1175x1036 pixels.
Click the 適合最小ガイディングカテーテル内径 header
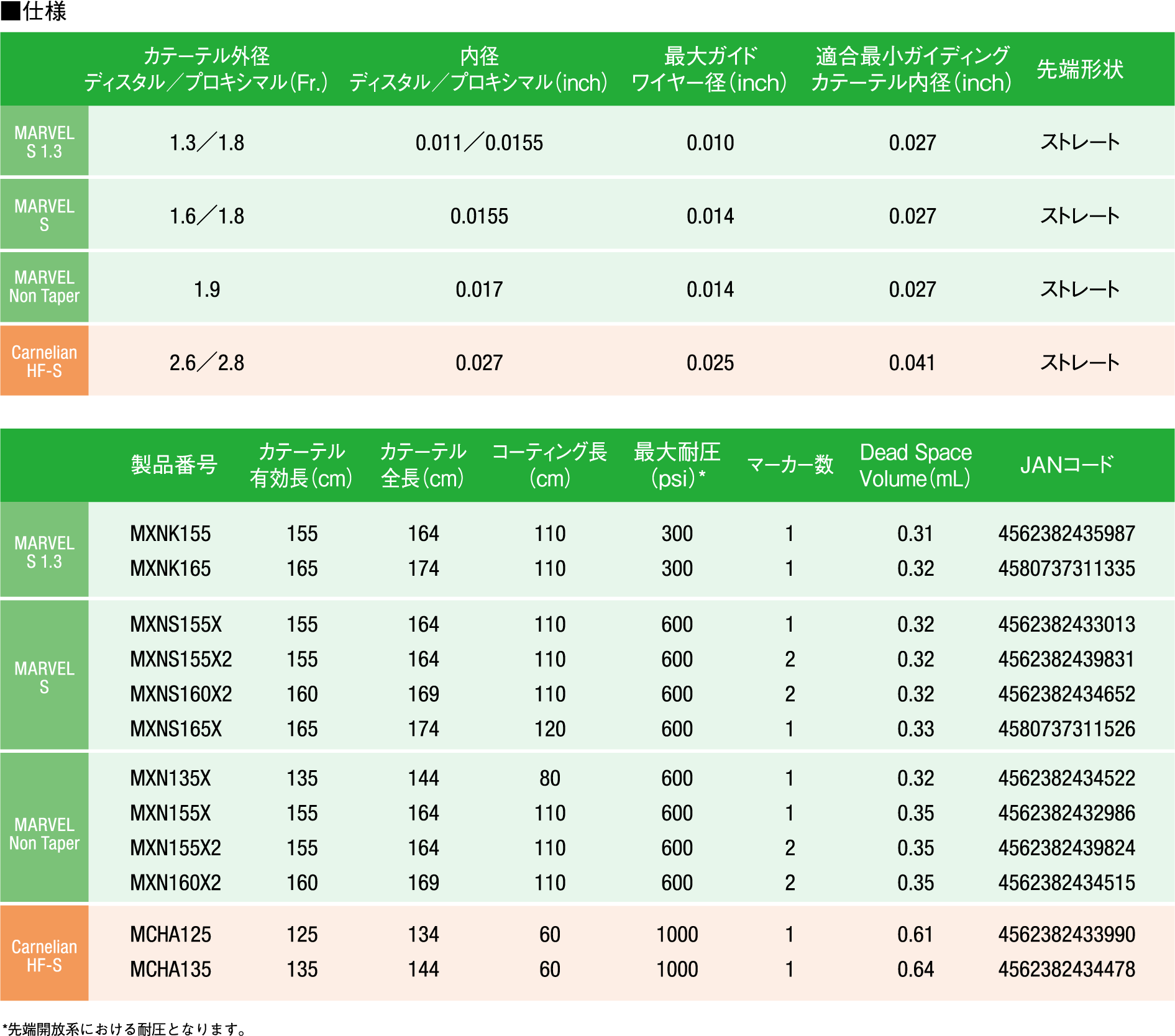pos(912,69)
